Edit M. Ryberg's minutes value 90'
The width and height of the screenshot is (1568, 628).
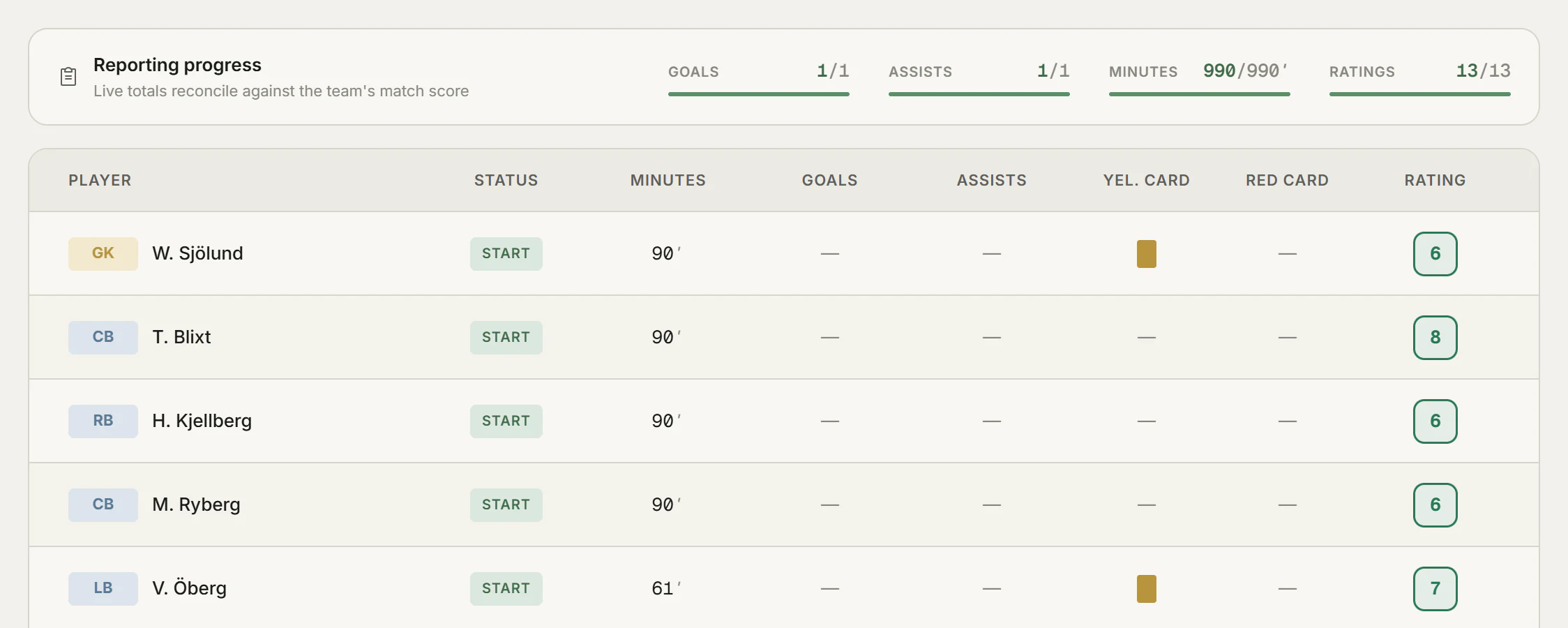(667, 504)
